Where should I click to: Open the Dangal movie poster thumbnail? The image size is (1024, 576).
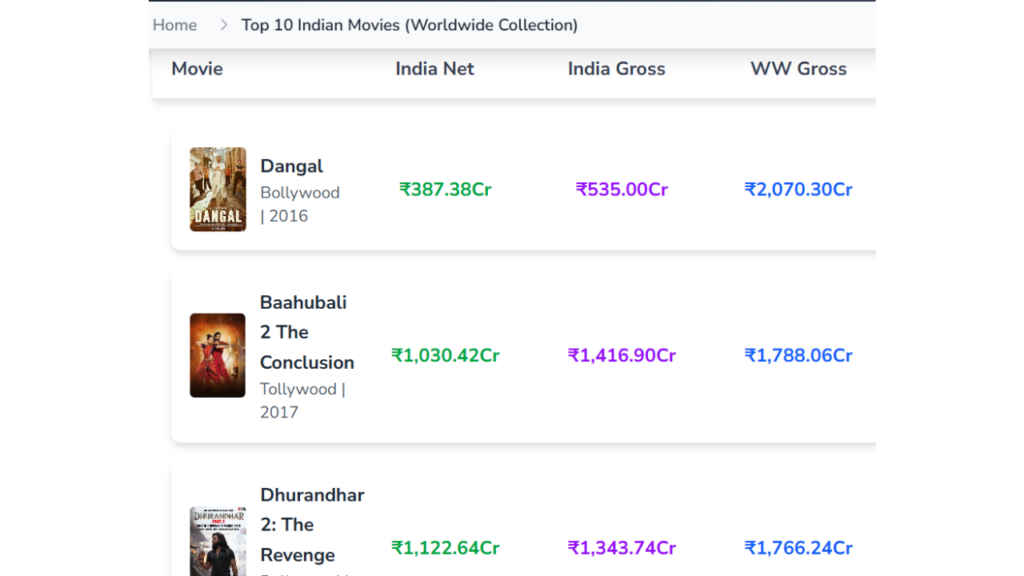point(218,189)
